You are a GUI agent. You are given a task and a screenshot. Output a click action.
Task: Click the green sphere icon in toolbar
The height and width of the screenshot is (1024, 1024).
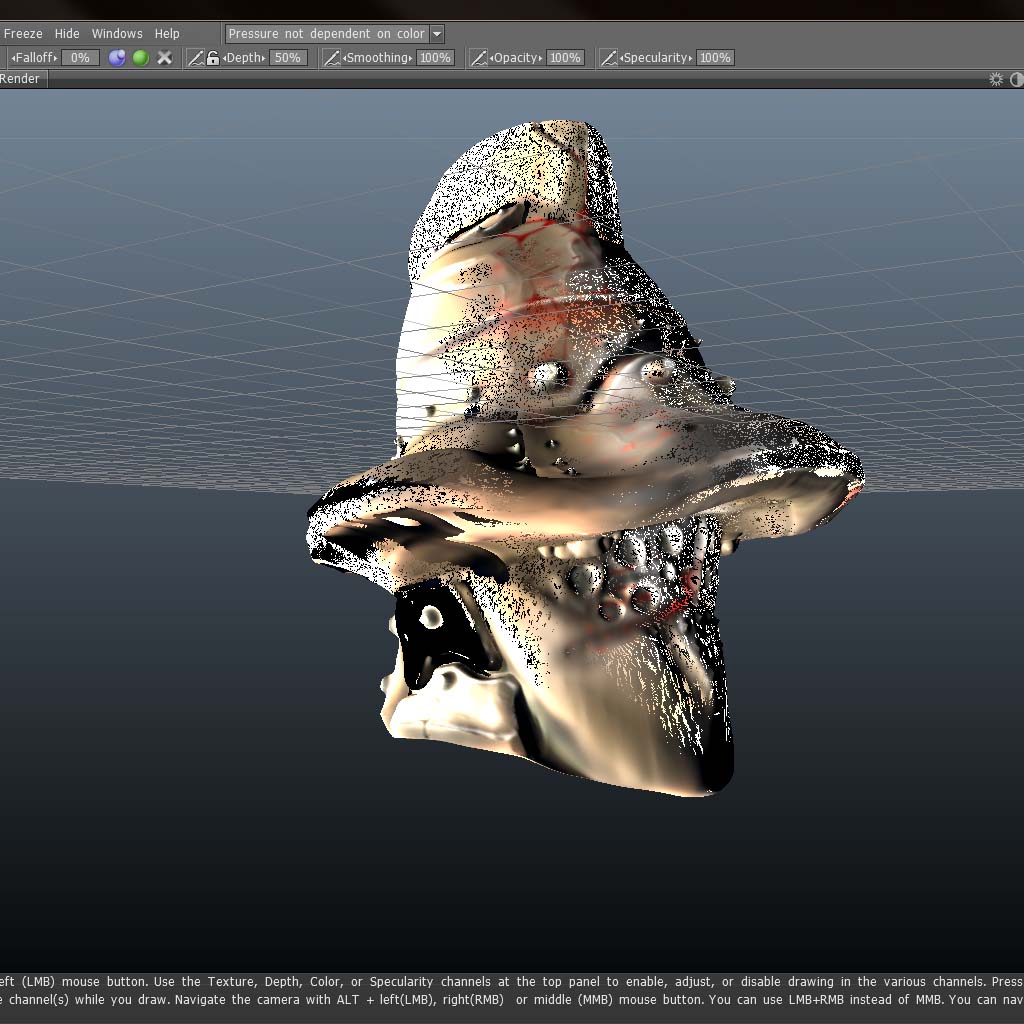click(141, 58)
